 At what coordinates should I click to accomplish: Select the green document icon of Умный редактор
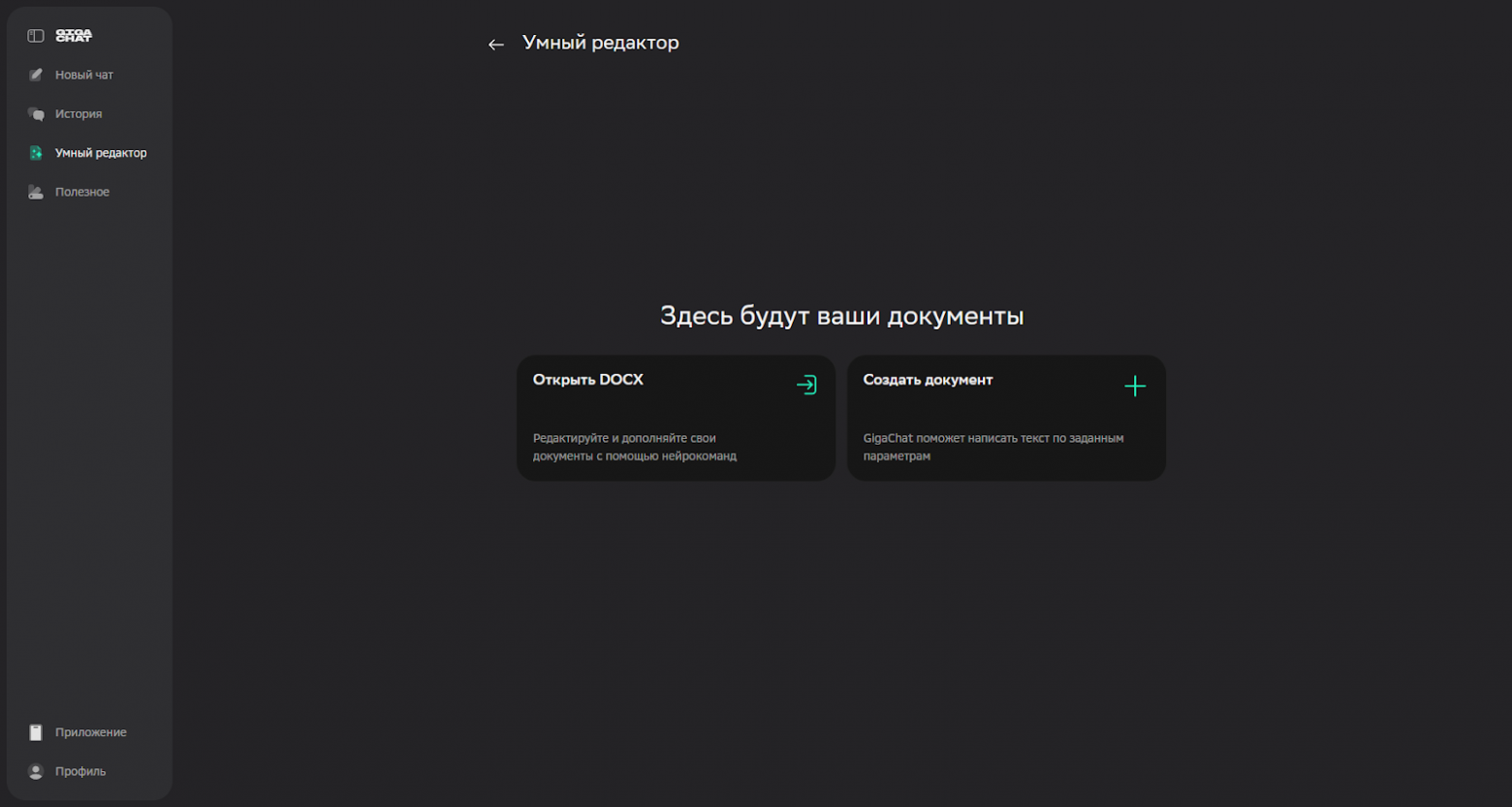click(36, 152)
